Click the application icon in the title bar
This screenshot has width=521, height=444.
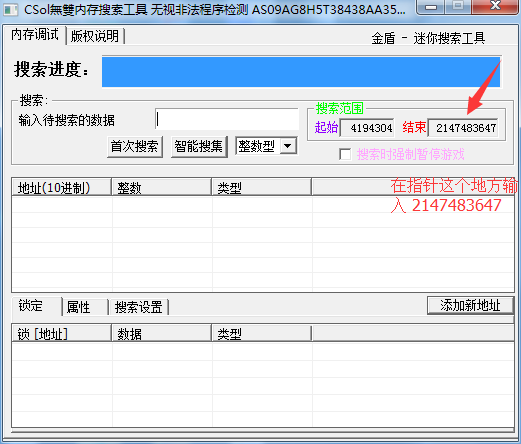(x=10, y=9)
